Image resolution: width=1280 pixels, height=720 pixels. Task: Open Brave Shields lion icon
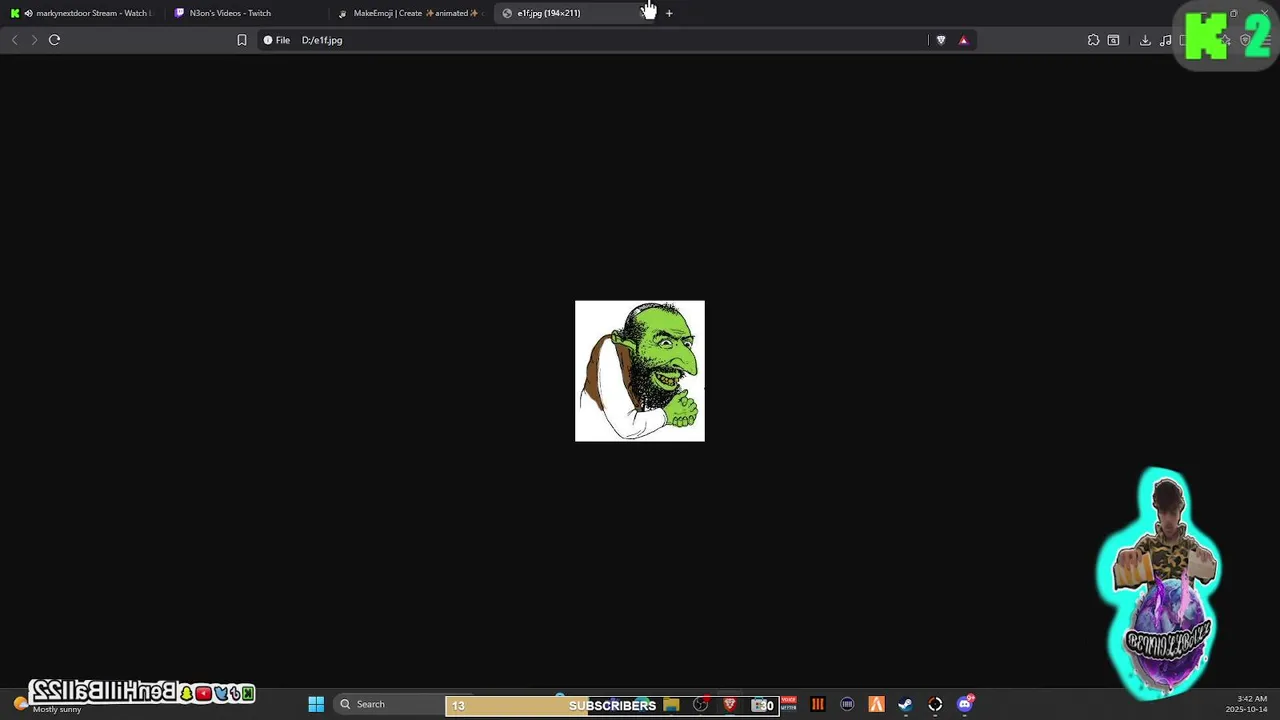[x=941, y=40]
